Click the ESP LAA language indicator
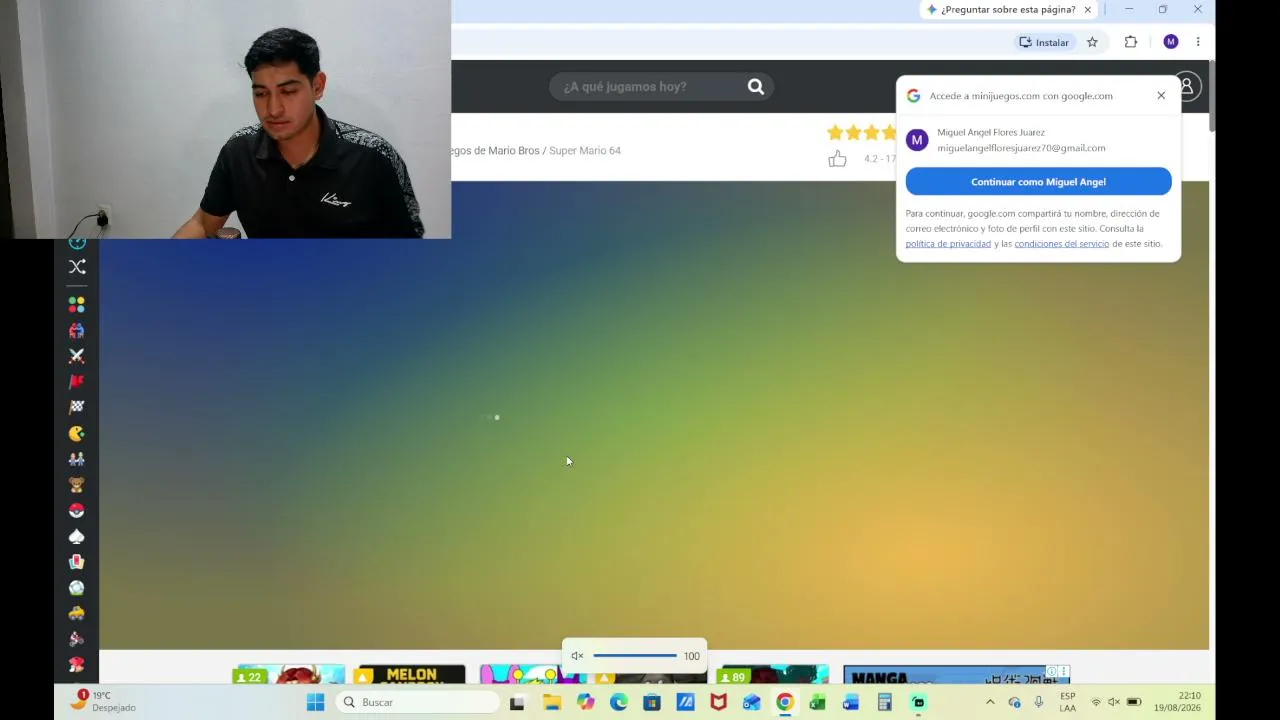This screenshot has height=720, width=1280. pos(1068,702)
